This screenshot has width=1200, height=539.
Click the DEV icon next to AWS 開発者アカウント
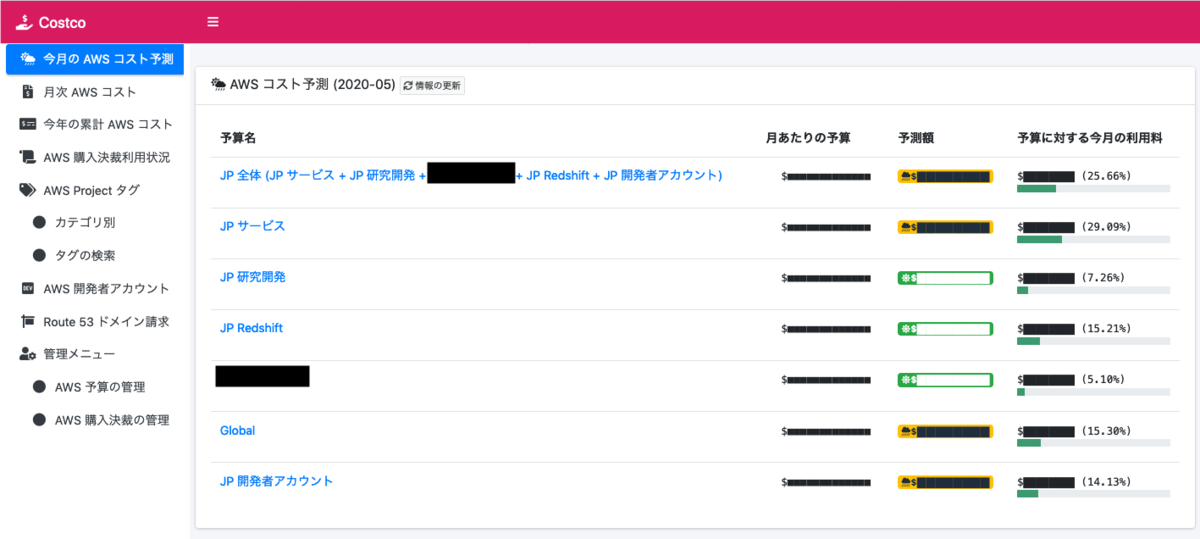[28, 289]
